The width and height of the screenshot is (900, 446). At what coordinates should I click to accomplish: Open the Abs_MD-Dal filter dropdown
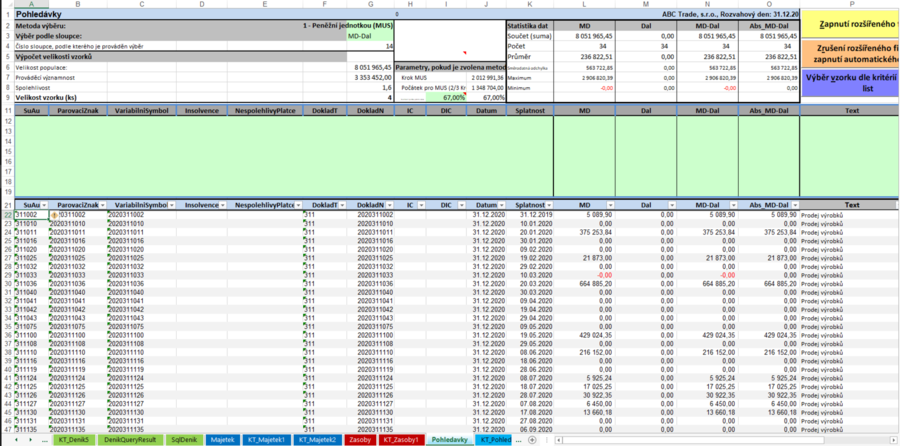click(x=795, y=205)
